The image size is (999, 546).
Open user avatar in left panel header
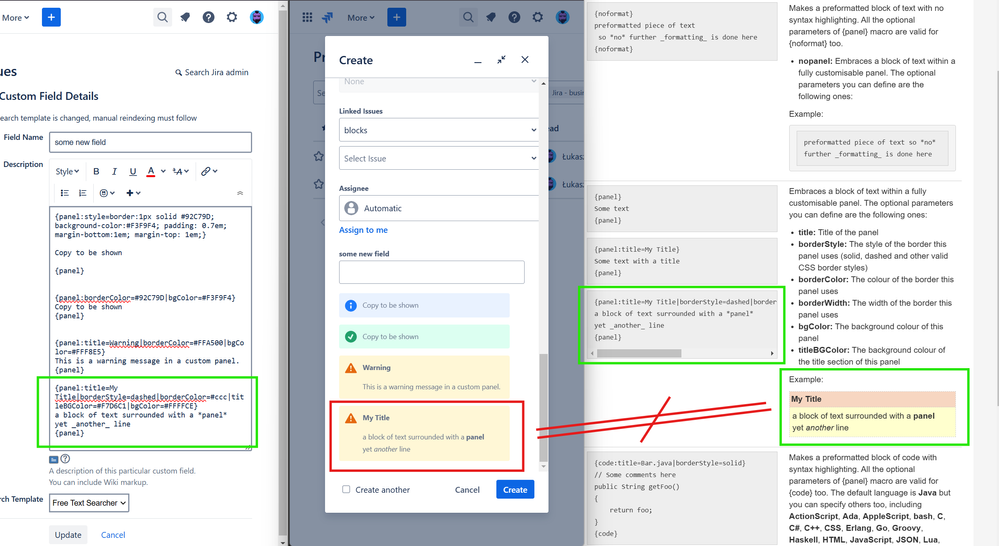pyautogui.click(x=256, y=17)
